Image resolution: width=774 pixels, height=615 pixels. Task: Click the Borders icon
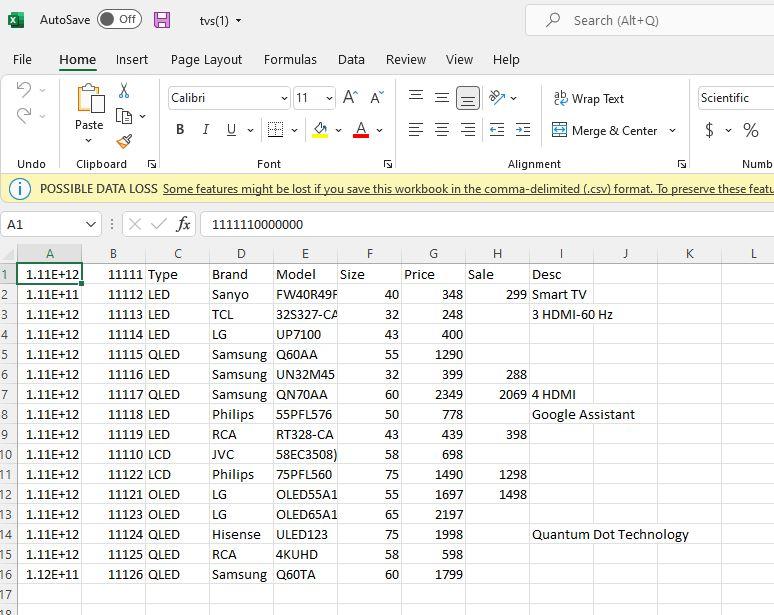tap(275, 130)
